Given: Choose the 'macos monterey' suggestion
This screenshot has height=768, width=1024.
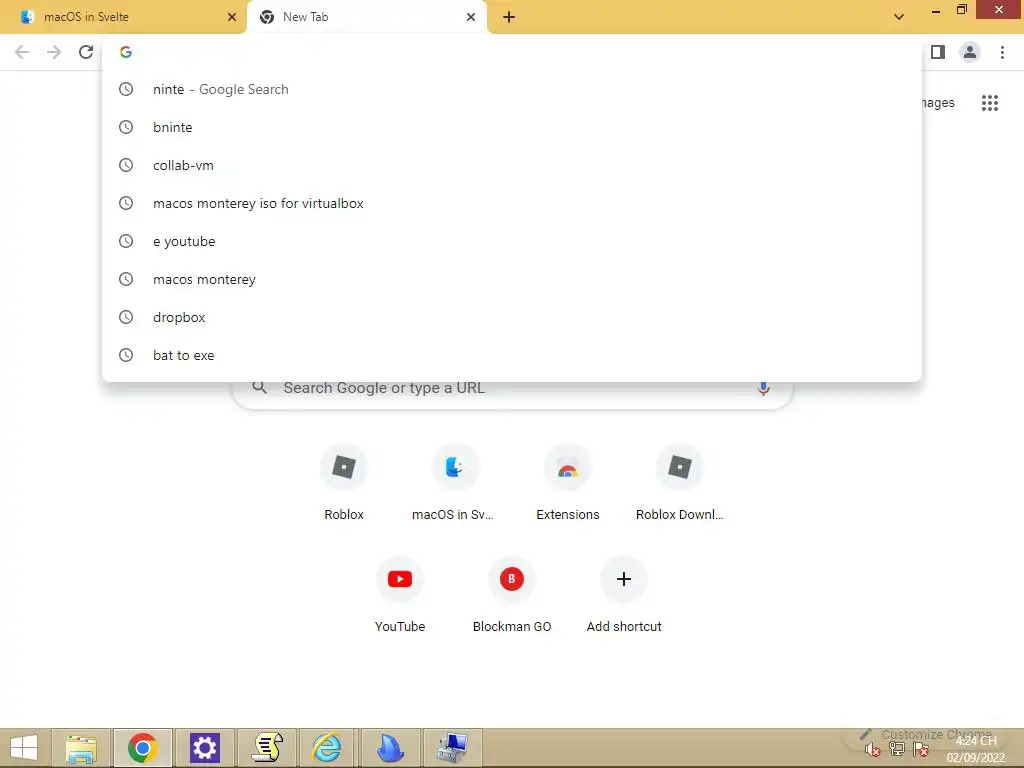Looking at the screenshot, I should click(x=512, y=279).
